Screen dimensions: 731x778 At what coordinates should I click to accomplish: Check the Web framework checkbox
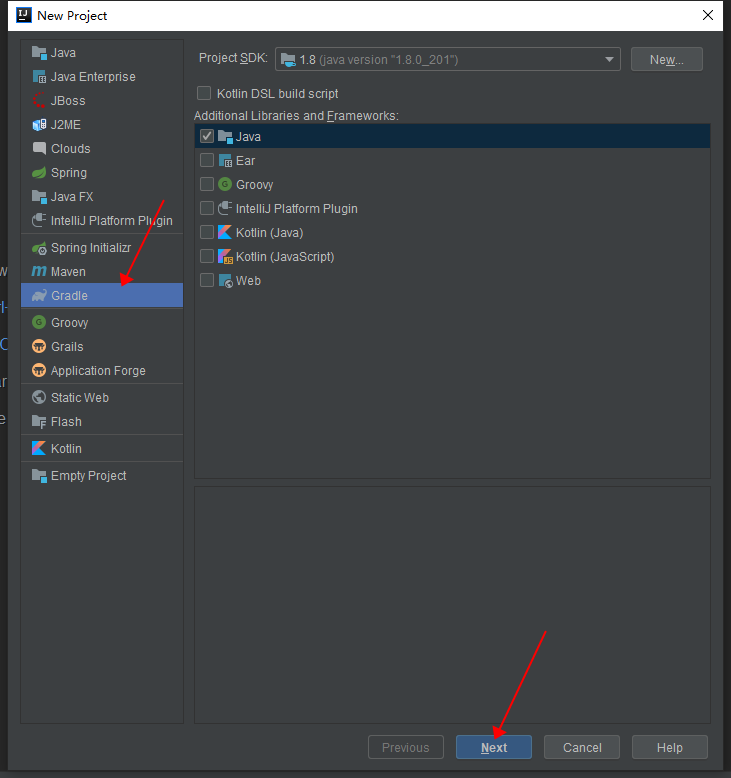point(207,280)
